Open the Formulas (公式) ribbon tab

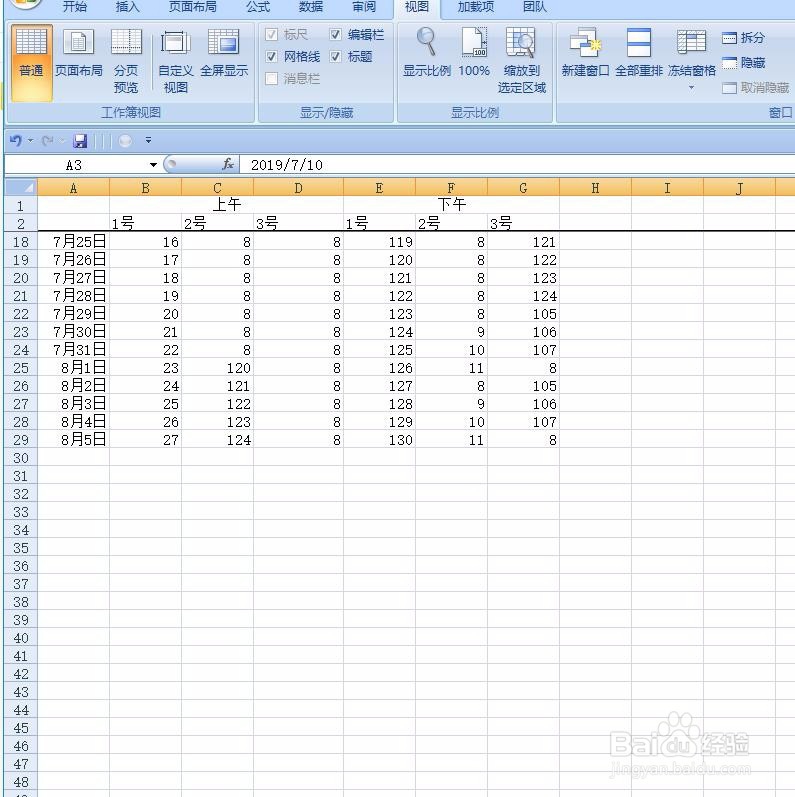(x=258, y=7)
